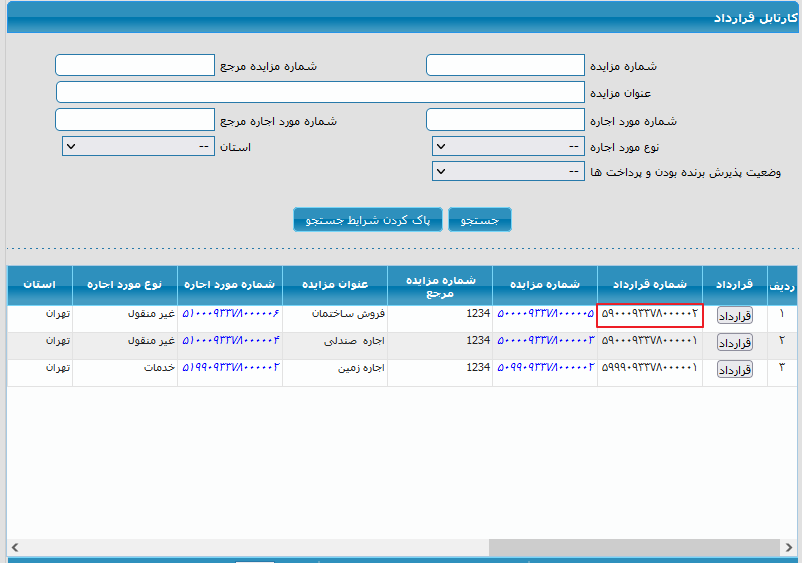
Task: Click پاک کردن شرایط جستجو button
Action: [x=368, y=220]
